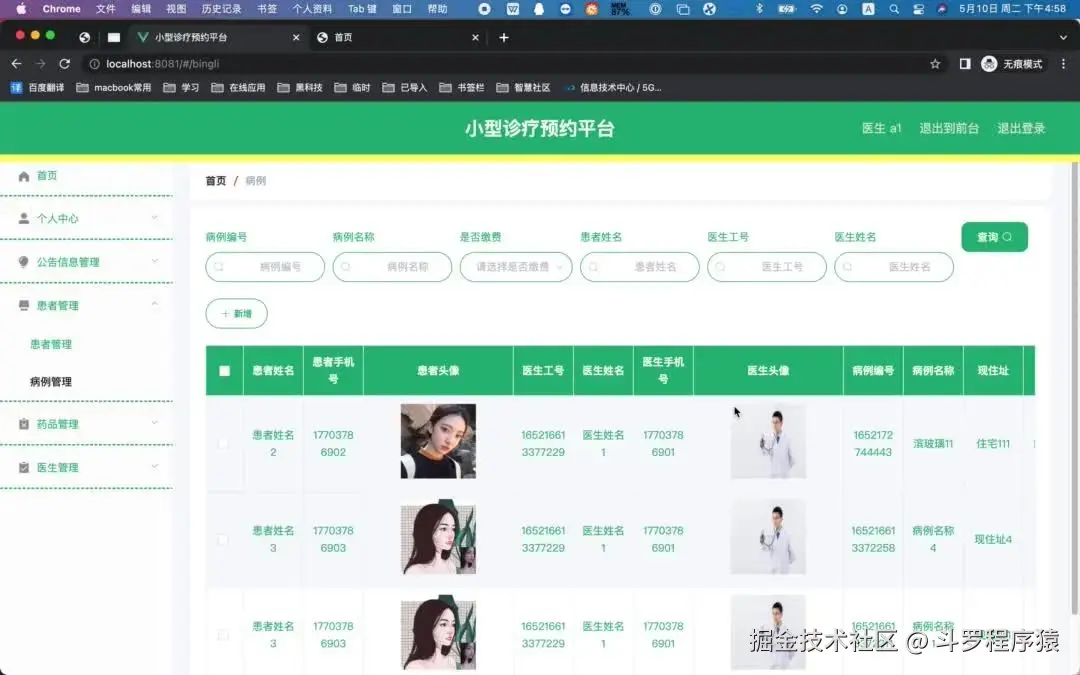This screenshot has width=1080, height=675.
Task: Open the tab search chevron in Chrome
Action: 1063,37
